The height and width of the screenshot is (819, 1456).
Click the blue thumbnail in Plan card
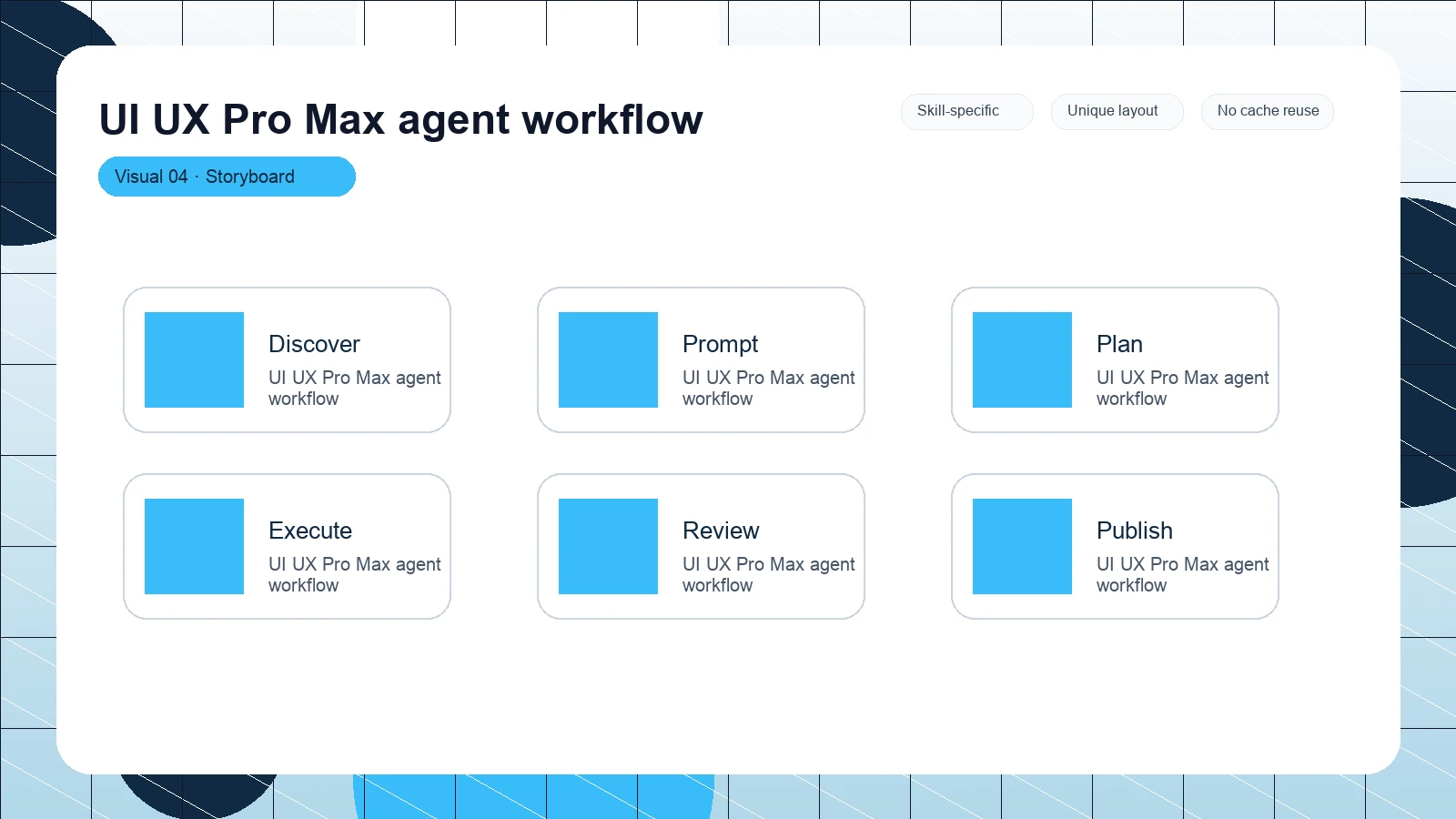tap(1022, 359)
